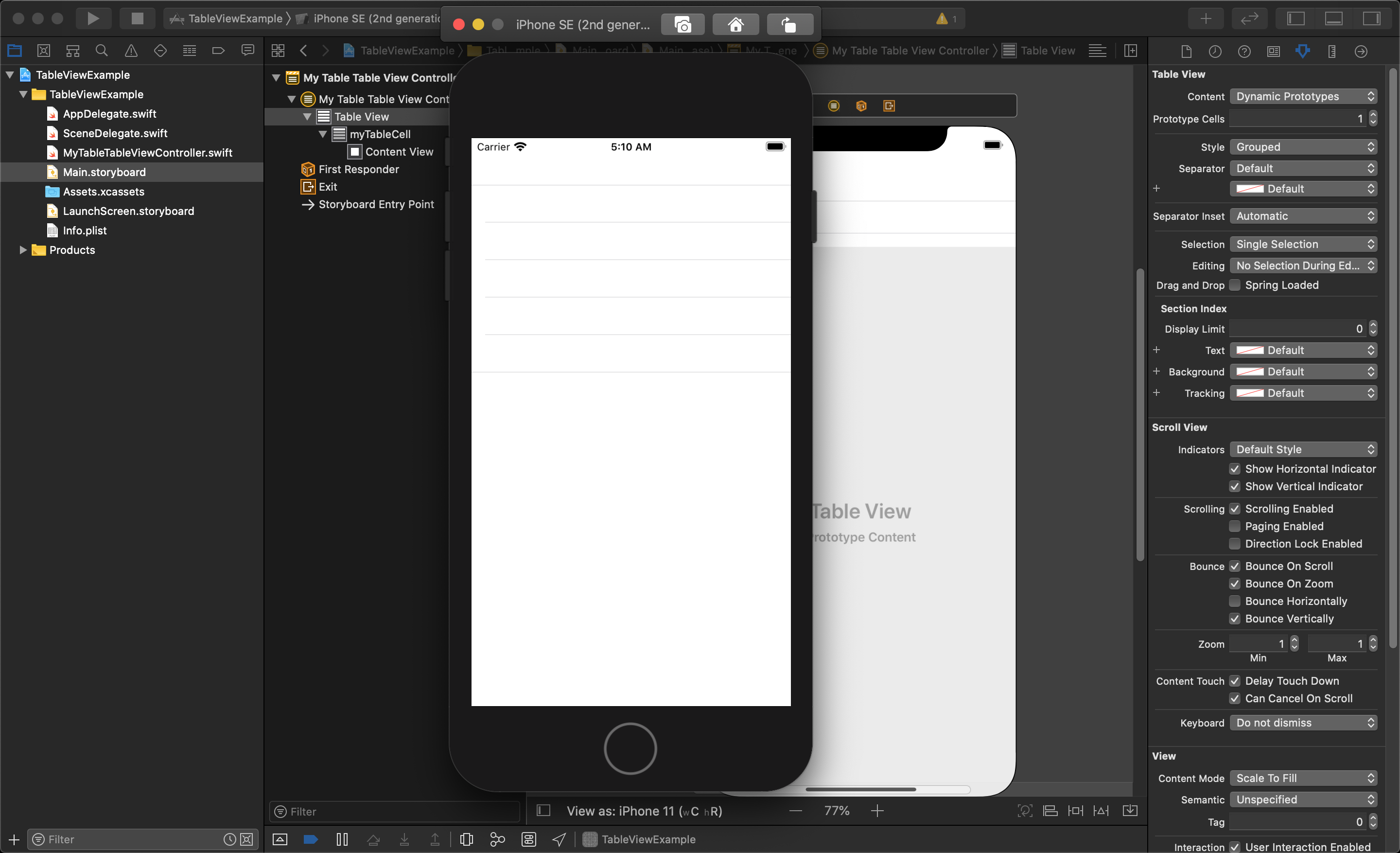Show the Quick Help inspector

tap(1244, 51)
